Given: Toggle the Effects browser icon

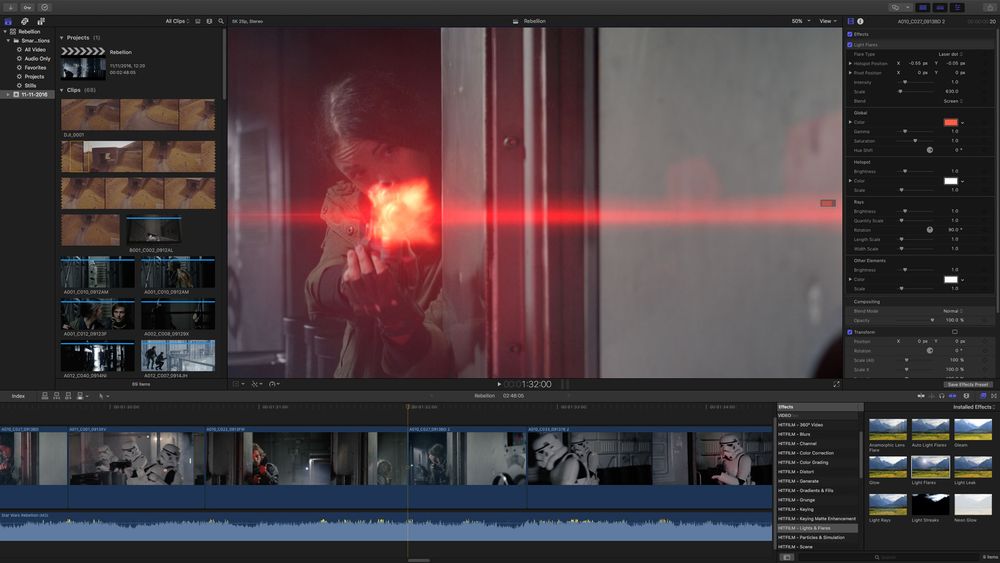Looking at the screenshot, I should coord(983,396).
